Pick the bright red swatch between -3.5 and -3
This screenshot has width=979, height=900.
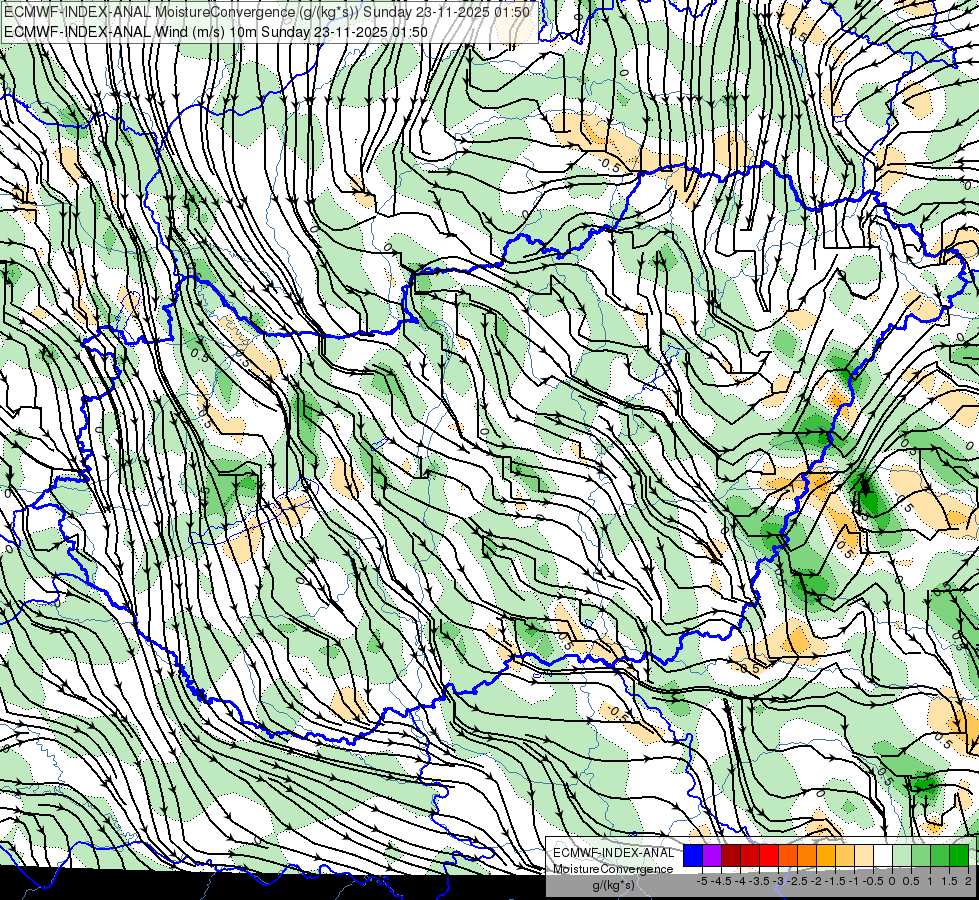click(769, 855)
